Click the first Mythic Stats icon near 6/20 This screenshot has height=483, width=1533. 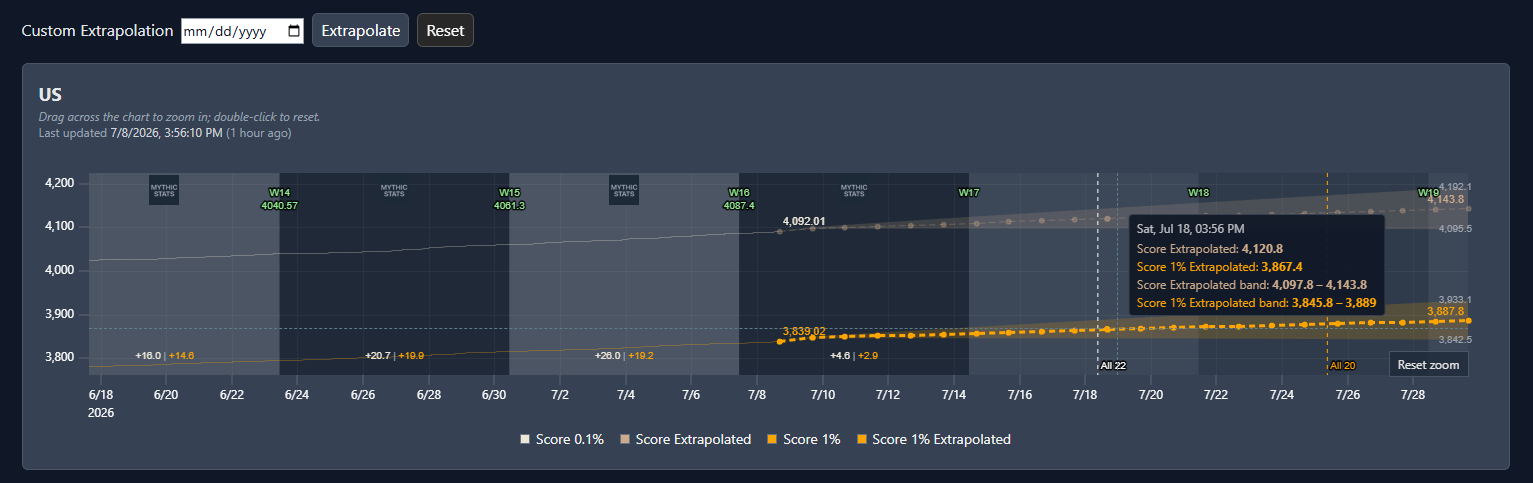pyautogui.click(x=164, y=190)
